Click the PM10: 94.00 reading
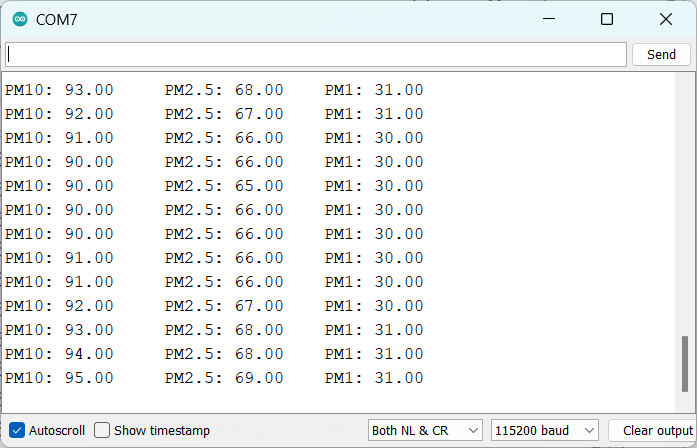 (x=59, y=354)
